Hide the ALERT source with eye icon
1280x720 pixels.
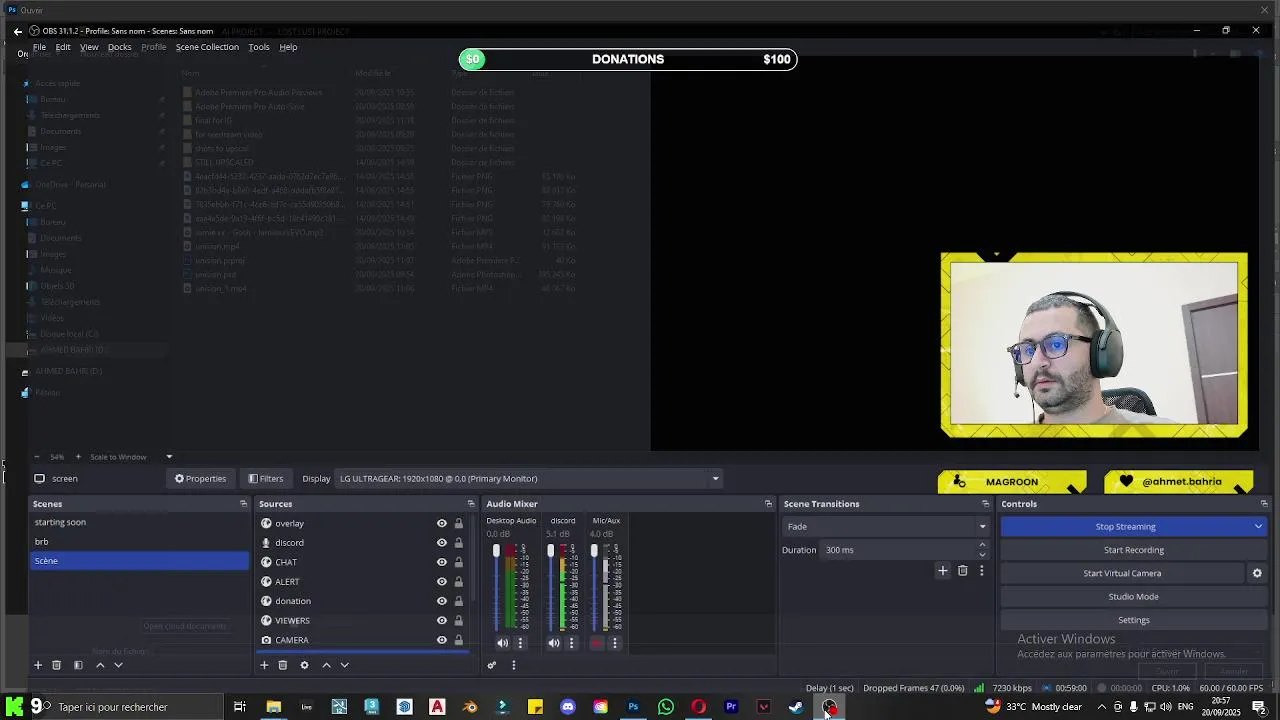[x=442, y=582]
